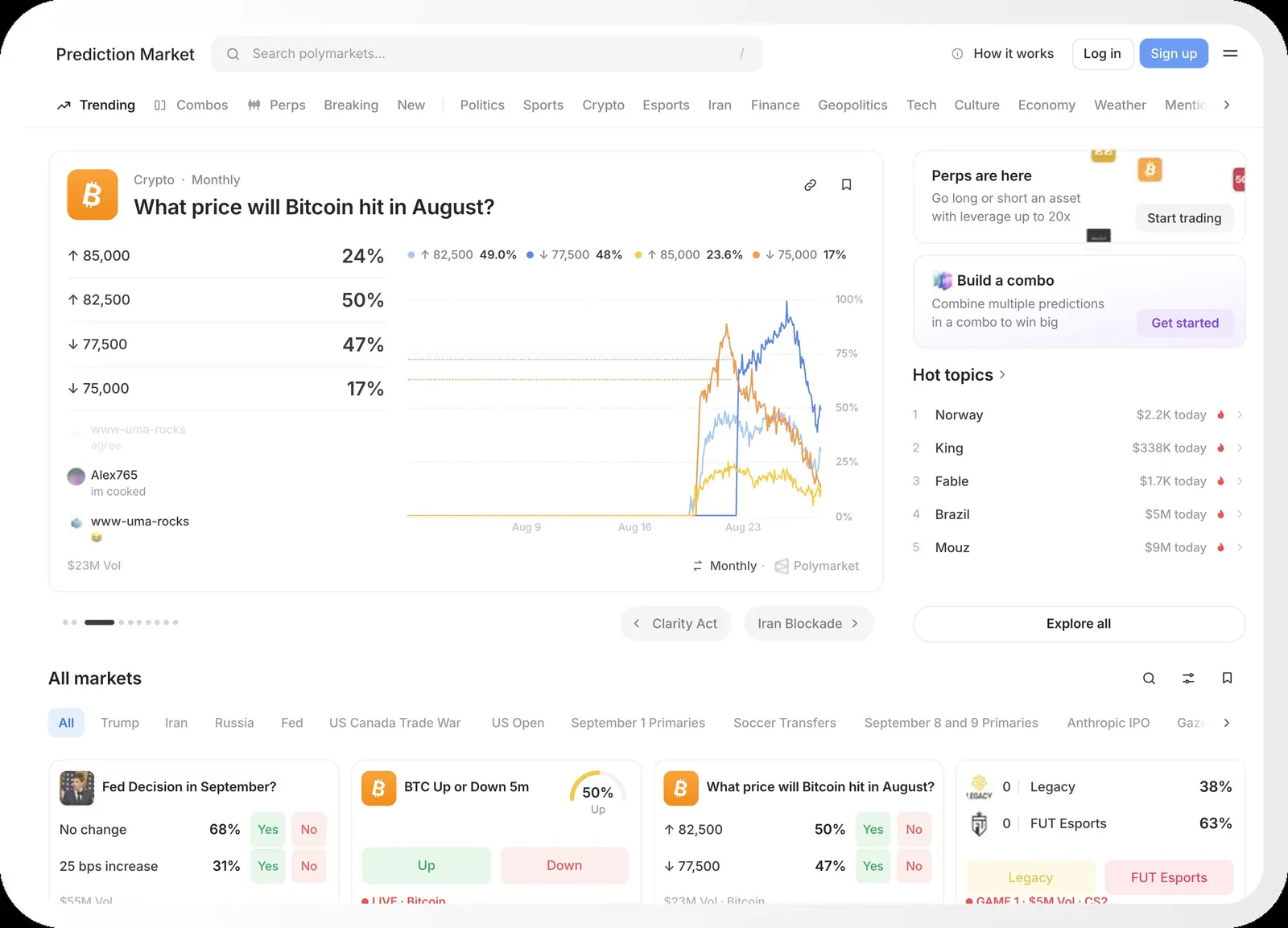Open the Mouz hot topic chevron
The height and width of the screenshot is (928, 1288).
1240,548
